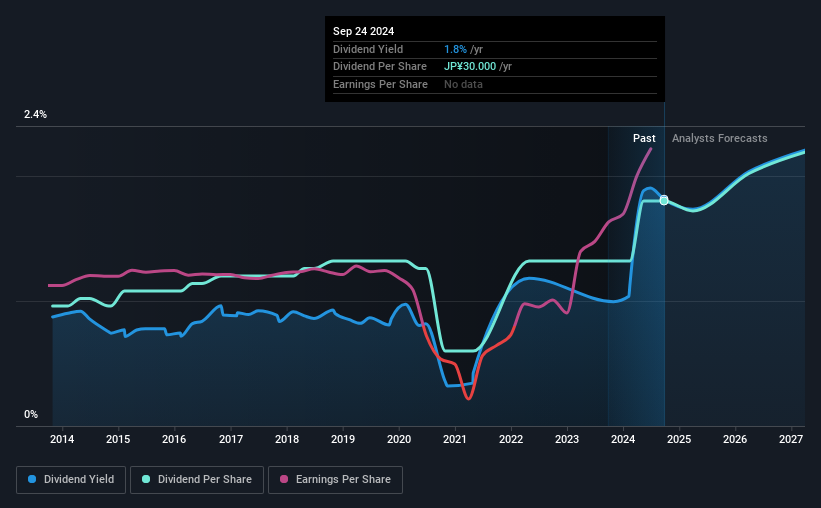Click the 2014 x-axis label
The height and width of the screenshot is (508, 821).
(x=62, y=439)
